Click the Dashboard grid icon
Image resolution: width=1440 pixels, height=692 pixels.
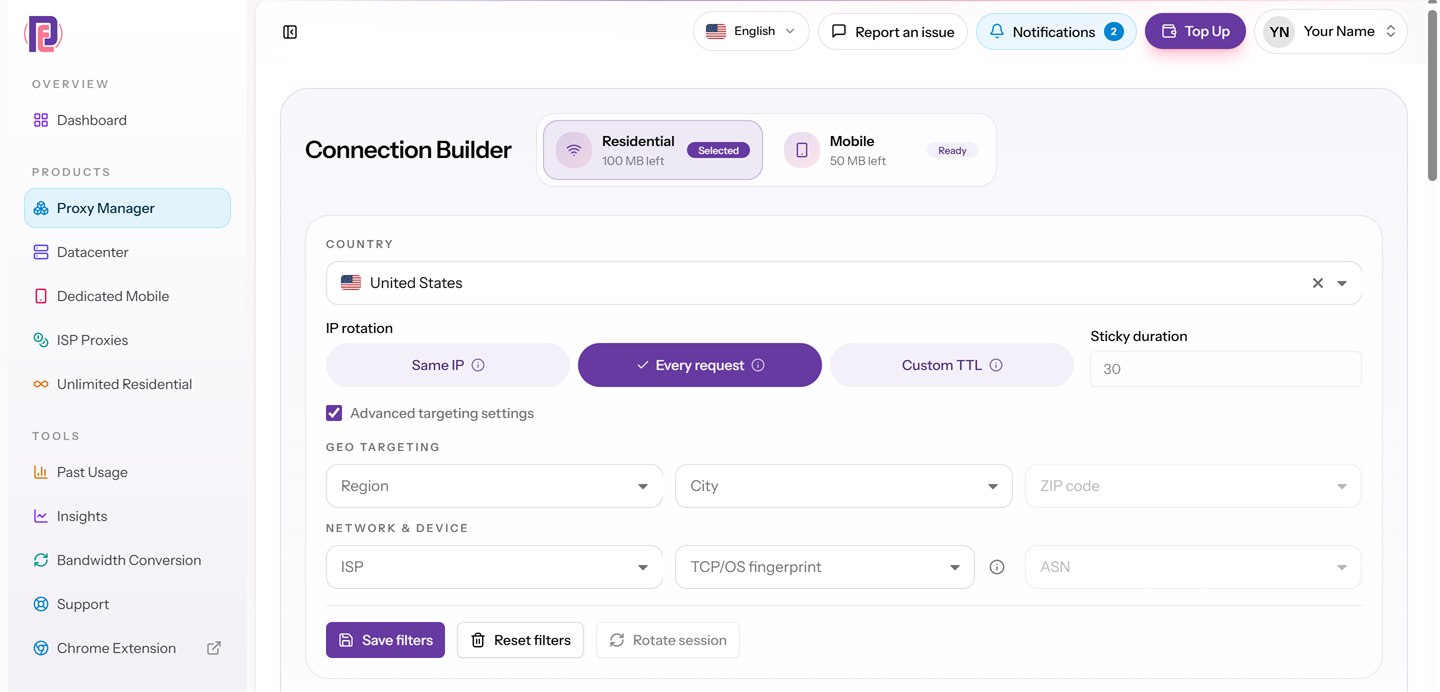tap(41, 120)
